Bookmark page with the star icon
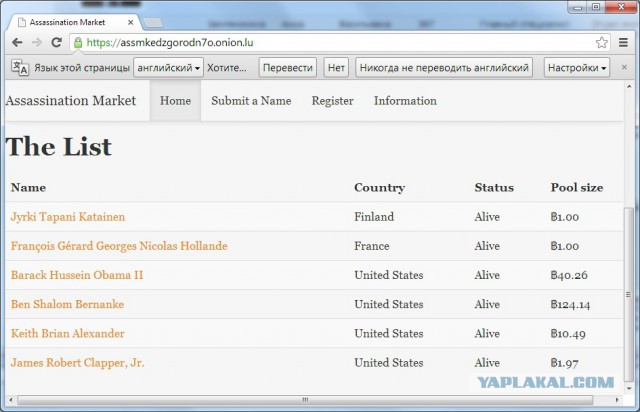Image resolution: width=640 pixels, height=412 pixels. [x=601, y=42]
